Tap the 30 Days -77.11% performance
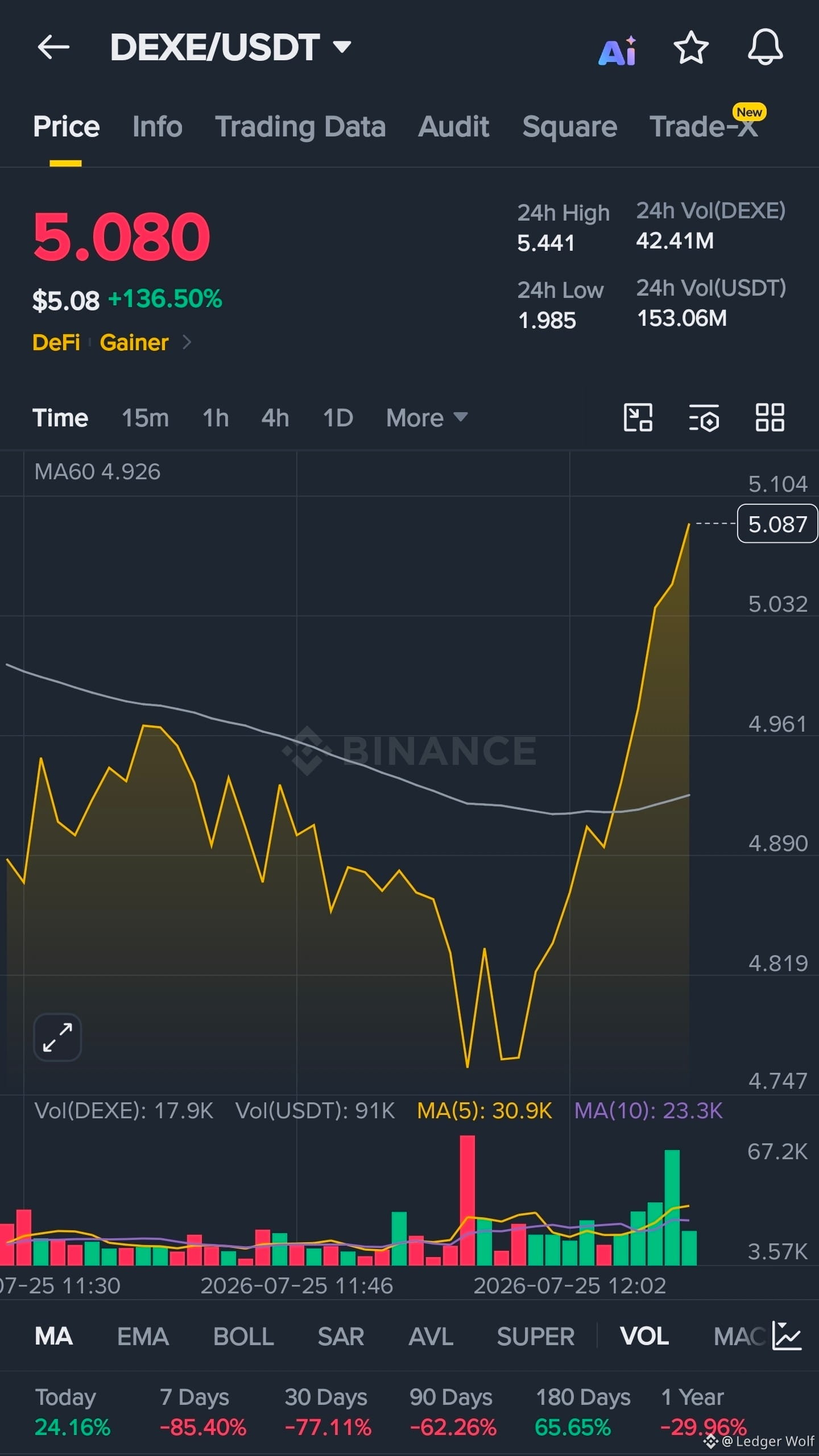Screen dimensions: 819x1456 tap(328, 1412)
